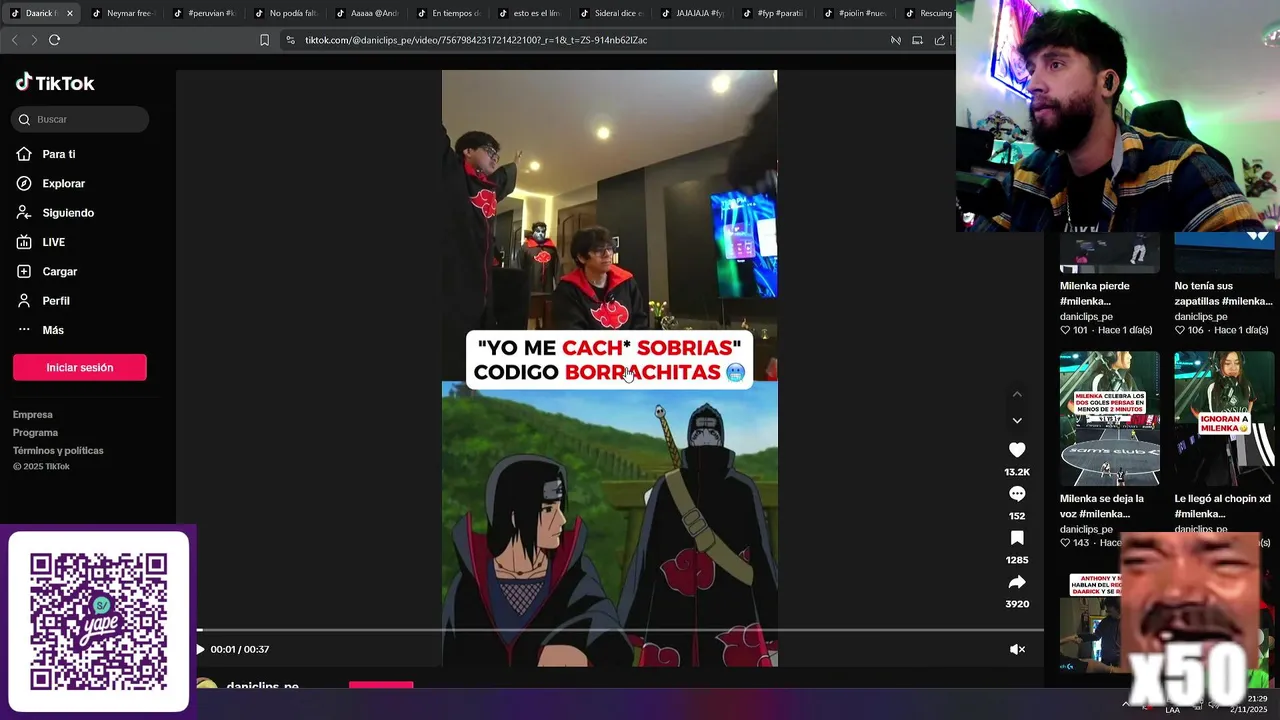Switch to esto es el límite tab
The image size is (1280, 720).
(530, 14)
